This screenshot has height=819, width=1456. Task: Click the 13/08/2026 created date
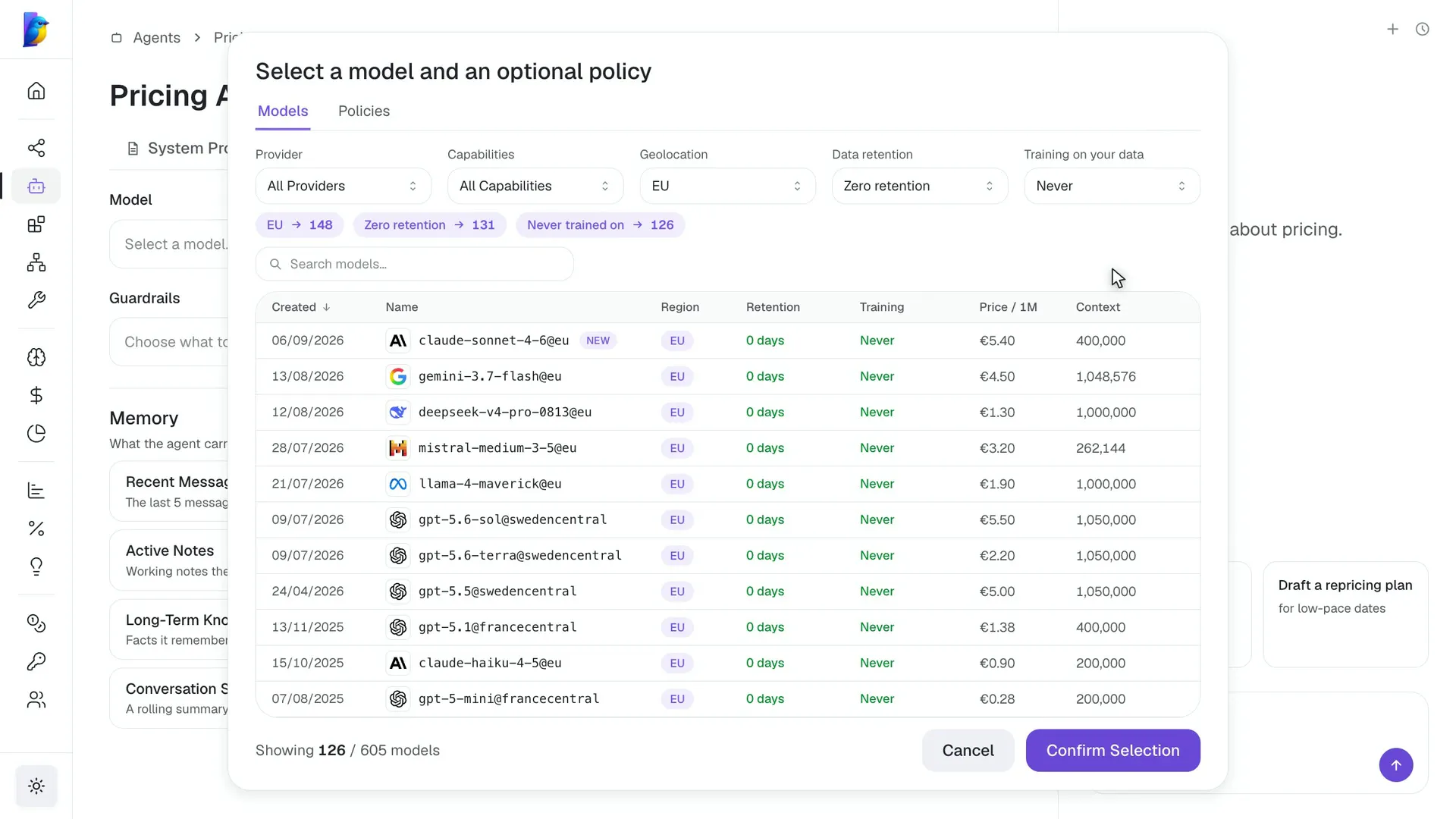[x=308, y=376]
